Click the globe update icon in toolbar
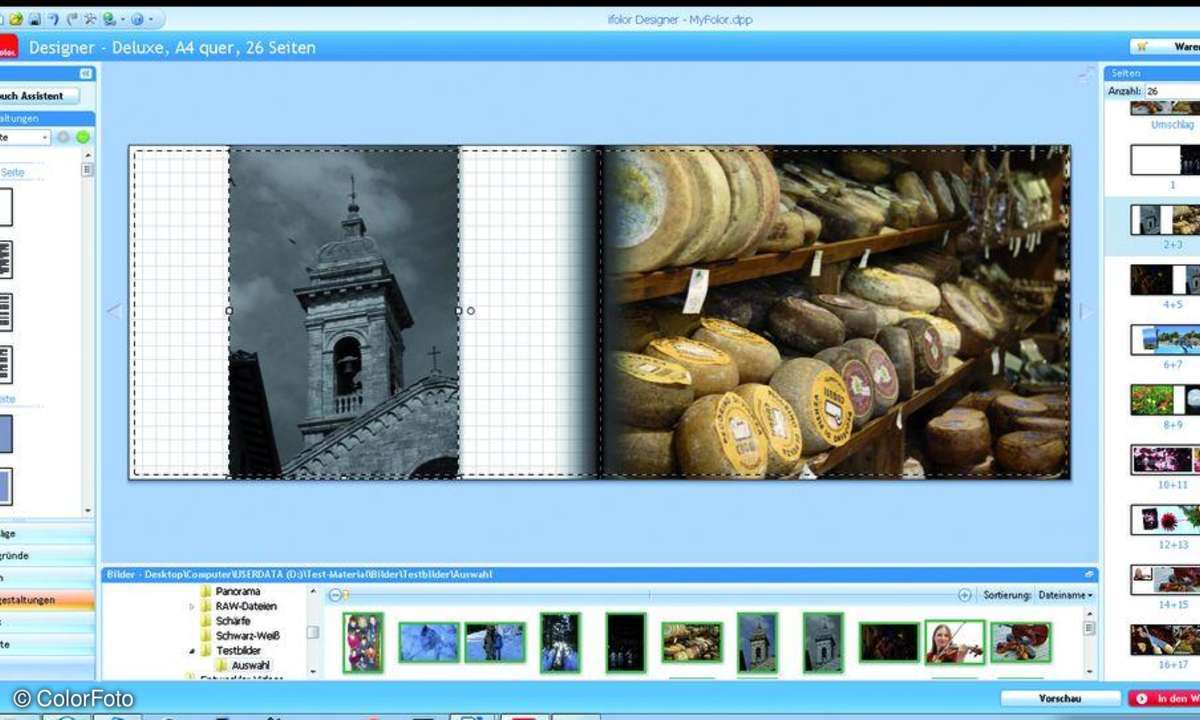1200x720 pixels. point(109,19)
